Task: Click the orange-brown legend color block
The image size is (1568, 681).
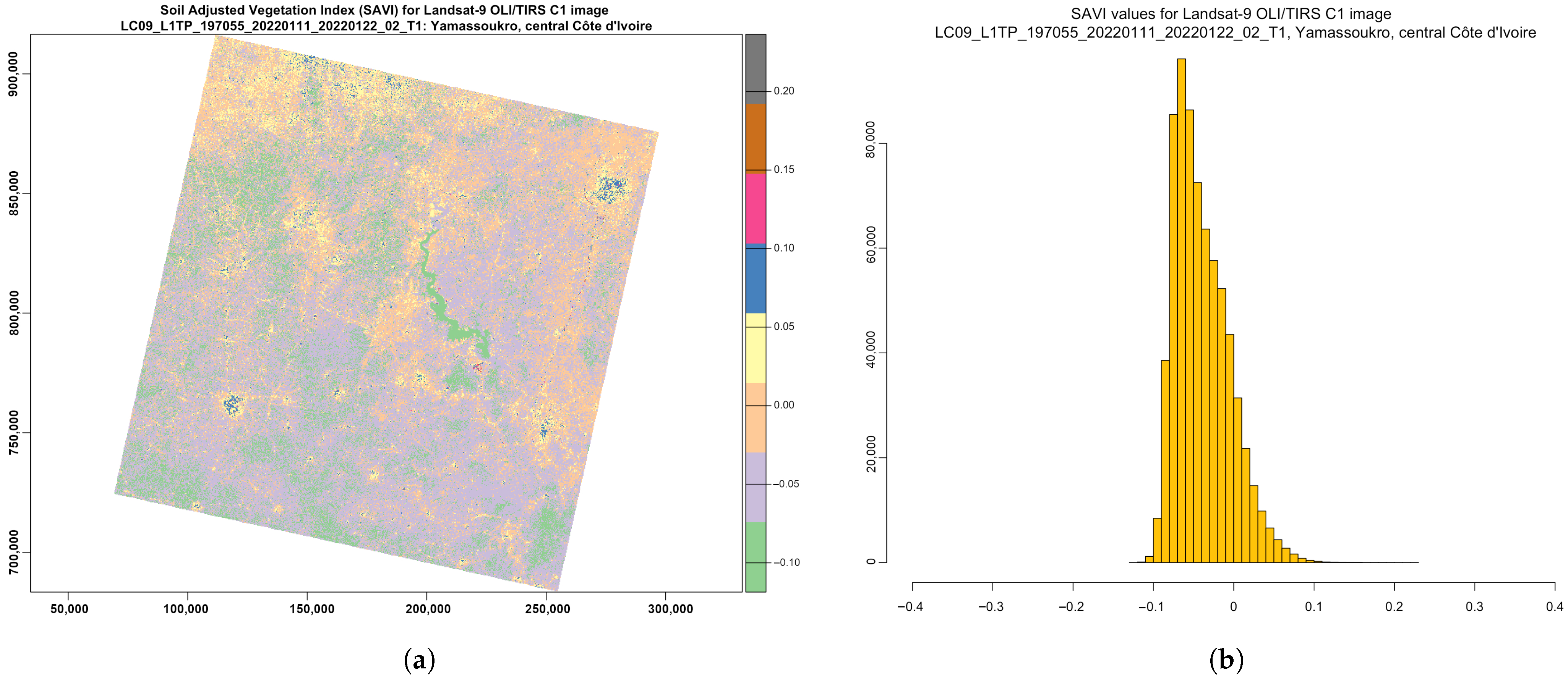Action: (756, 138)
